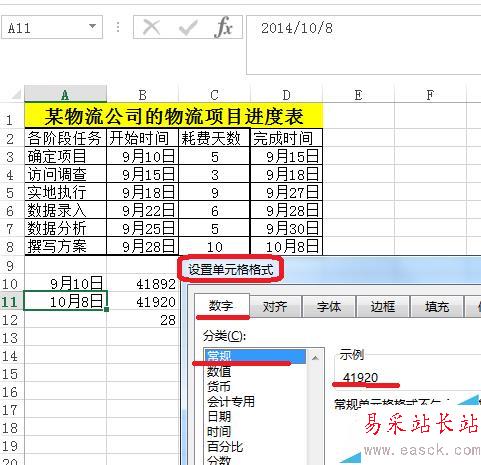Viewport: 481px width, 465px height.
Task: Switch to the 对齐 tab
Action: click(275, 307)
